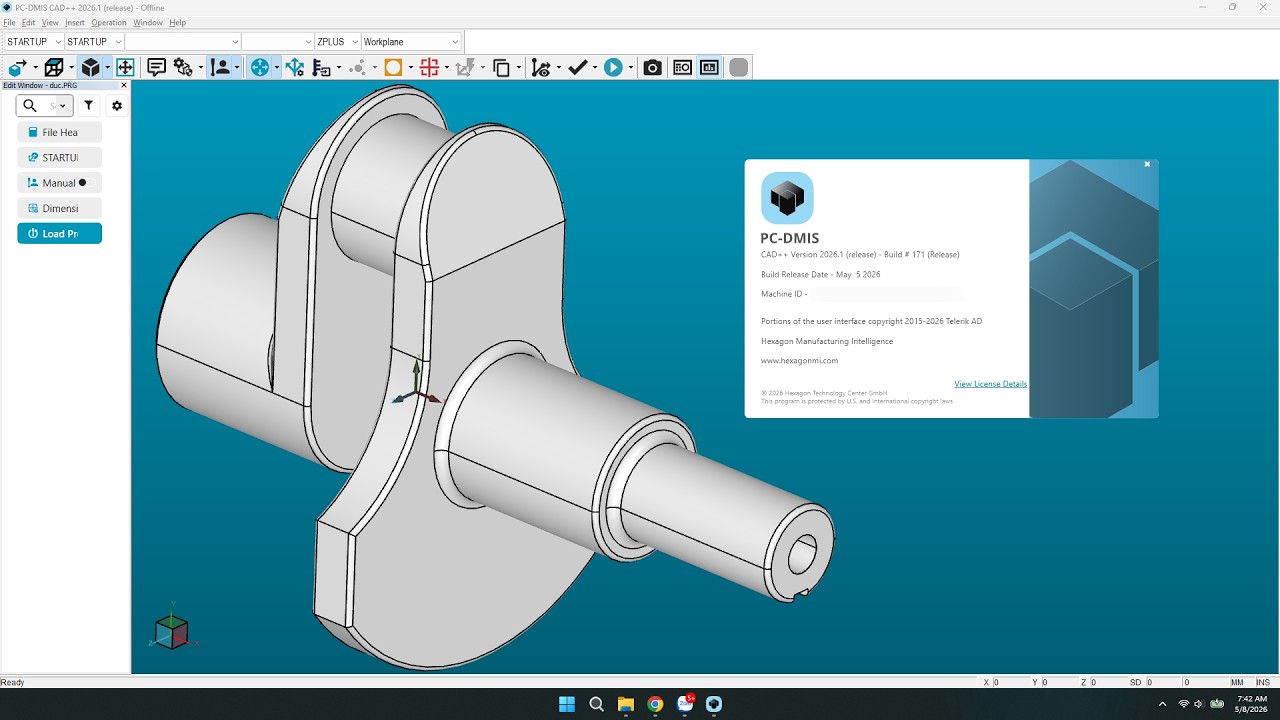Open the Operation menu
This screenshot has height=720, width=1280.
click(x=109, y=22)
